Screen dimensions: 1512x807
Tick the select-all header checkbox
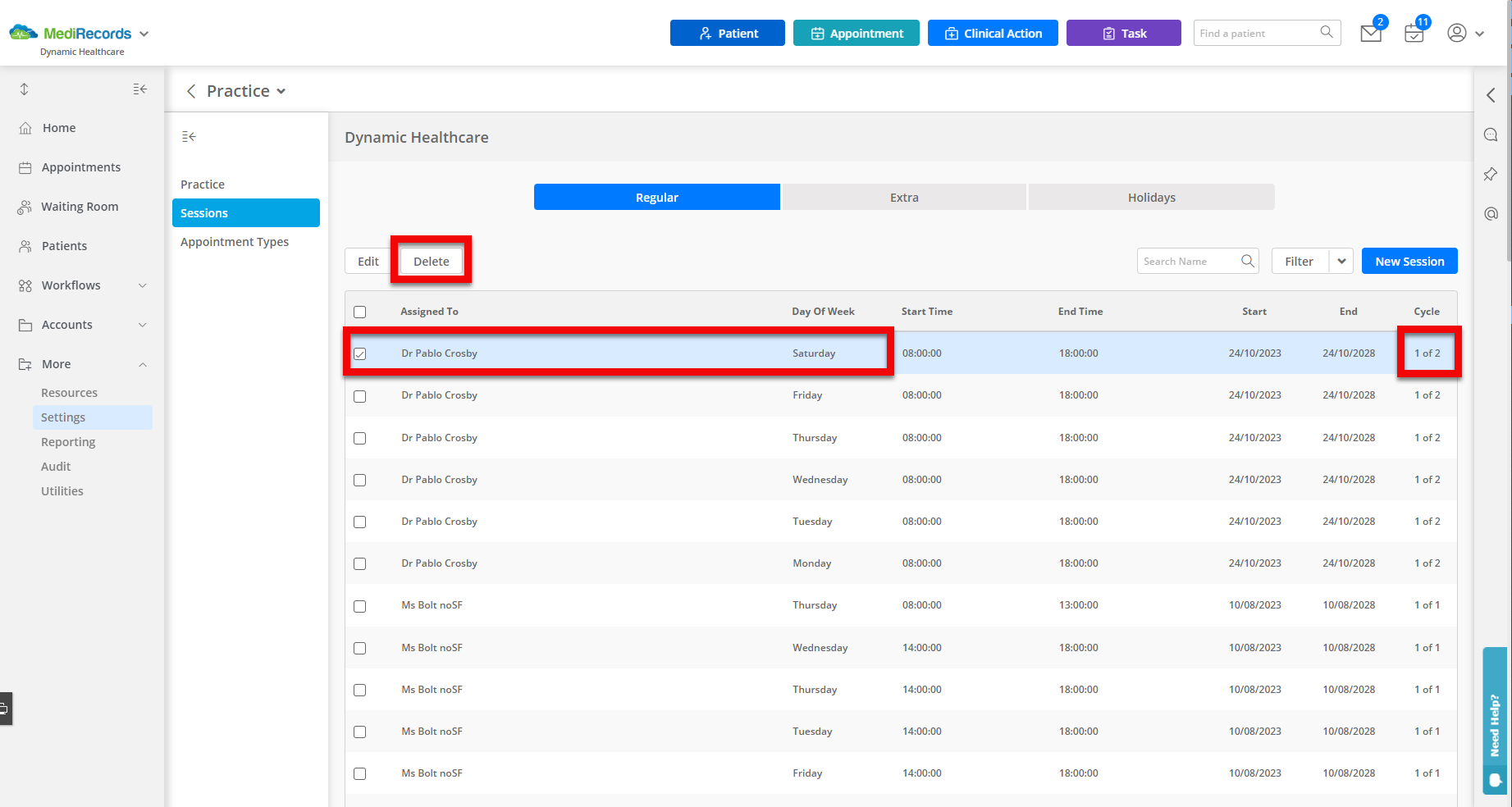pyautogui.click(x=360, y=312)
